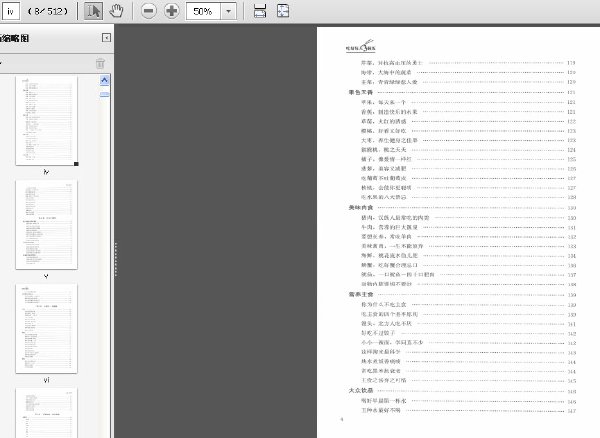Click the contents line beginning 牛肉
The width and height of the screenshot is (600, 438).
click(x=468, y=227)
